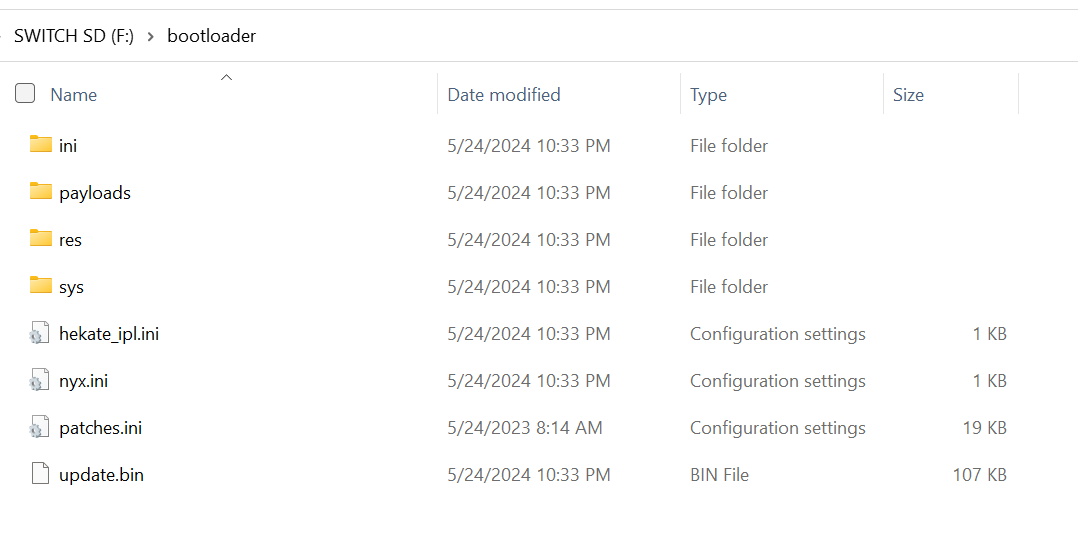Click the bootloader breadcrumb segment
Screen dimensions: 1078x534
[x=212, y=36]
